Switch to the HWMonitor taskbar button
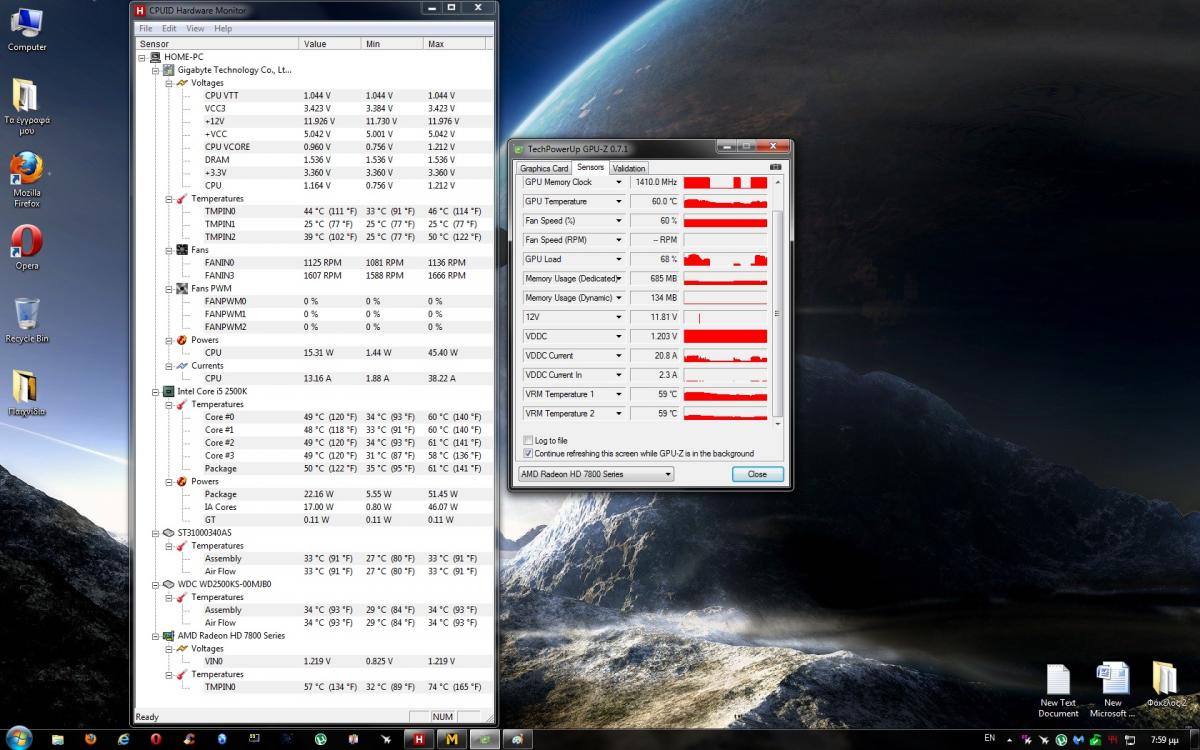The width and height of the screenshot is (1200, 750). point(418,739)
